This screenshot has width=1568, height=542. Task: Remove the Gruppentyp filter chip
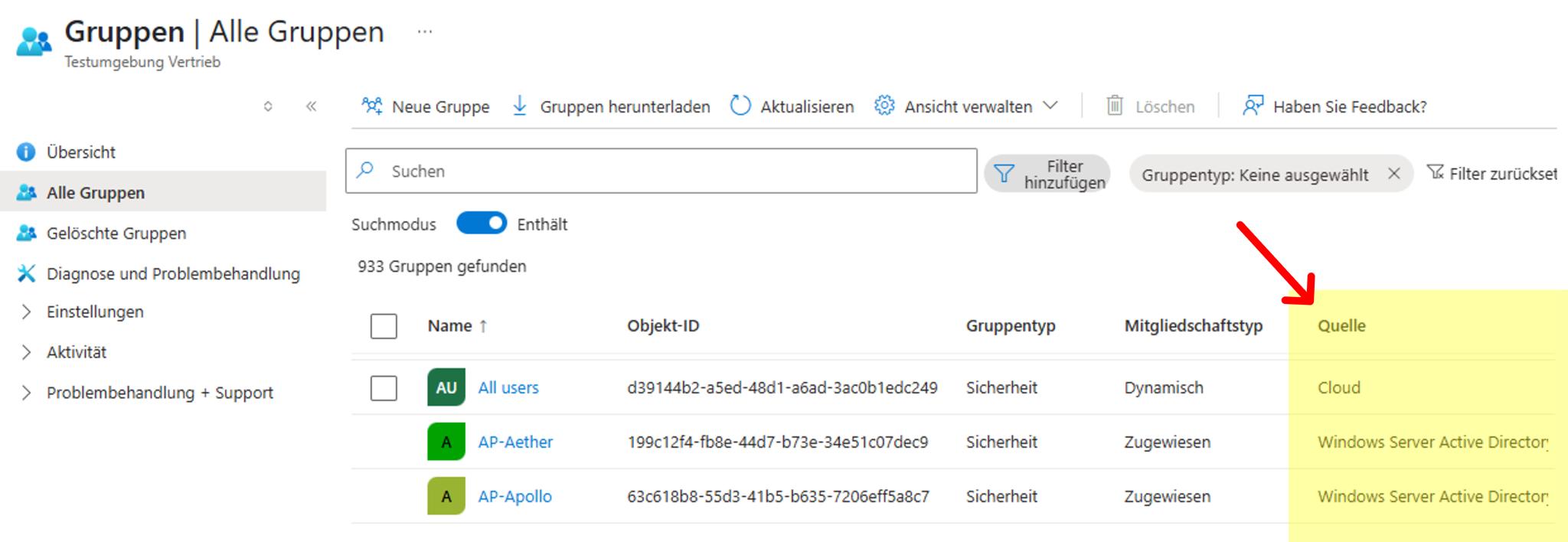click(1393, 174)
